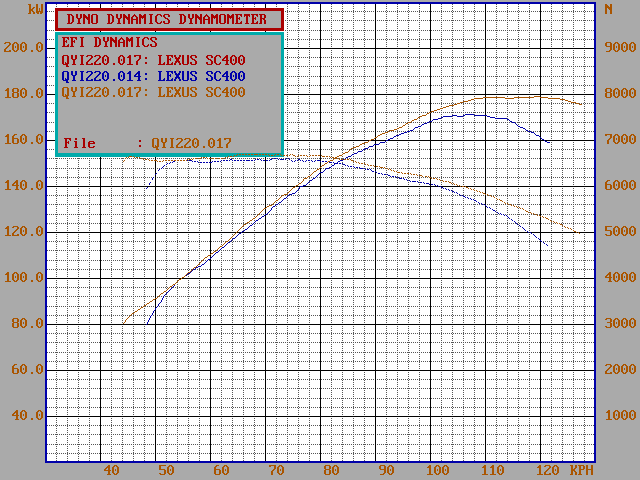Click the 80.0 kW axis value
The height and width of the screenshot is (480, 640).
point(27,324)
